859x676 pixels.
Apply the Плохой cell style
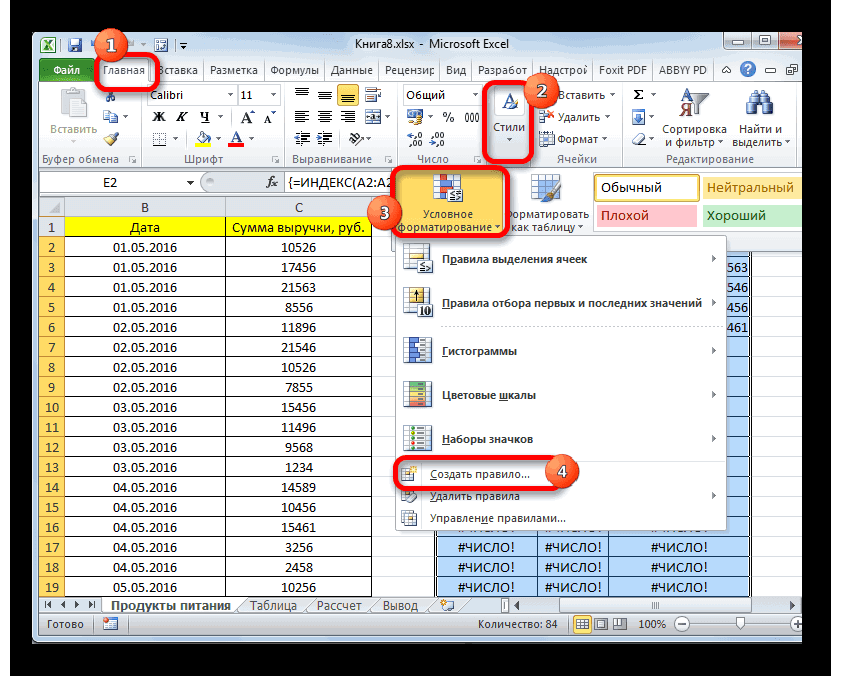point(646,215)
